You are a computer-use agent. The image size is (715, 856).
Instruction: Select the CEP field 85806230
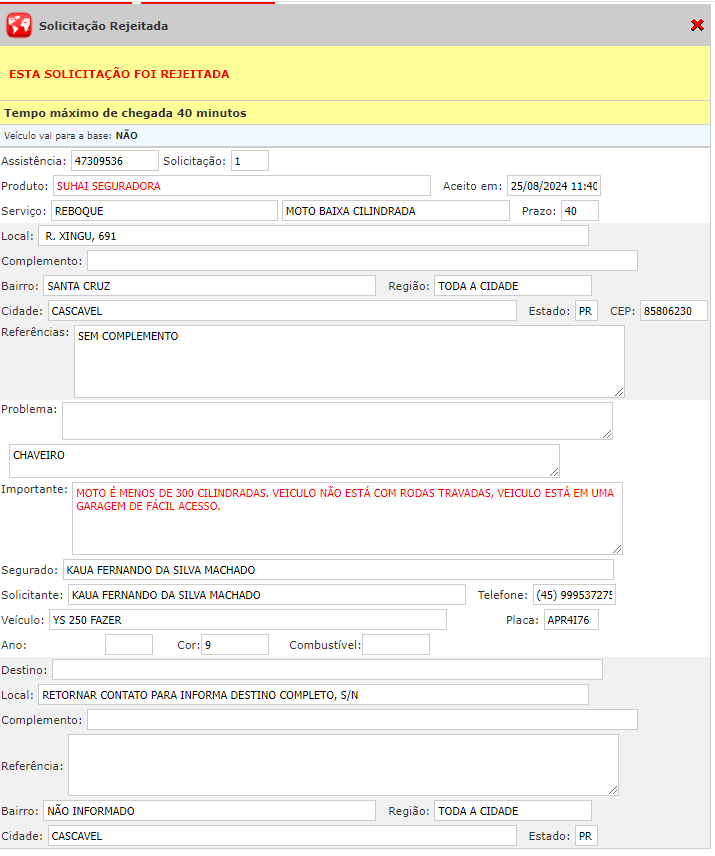click(x=674, y=311)
